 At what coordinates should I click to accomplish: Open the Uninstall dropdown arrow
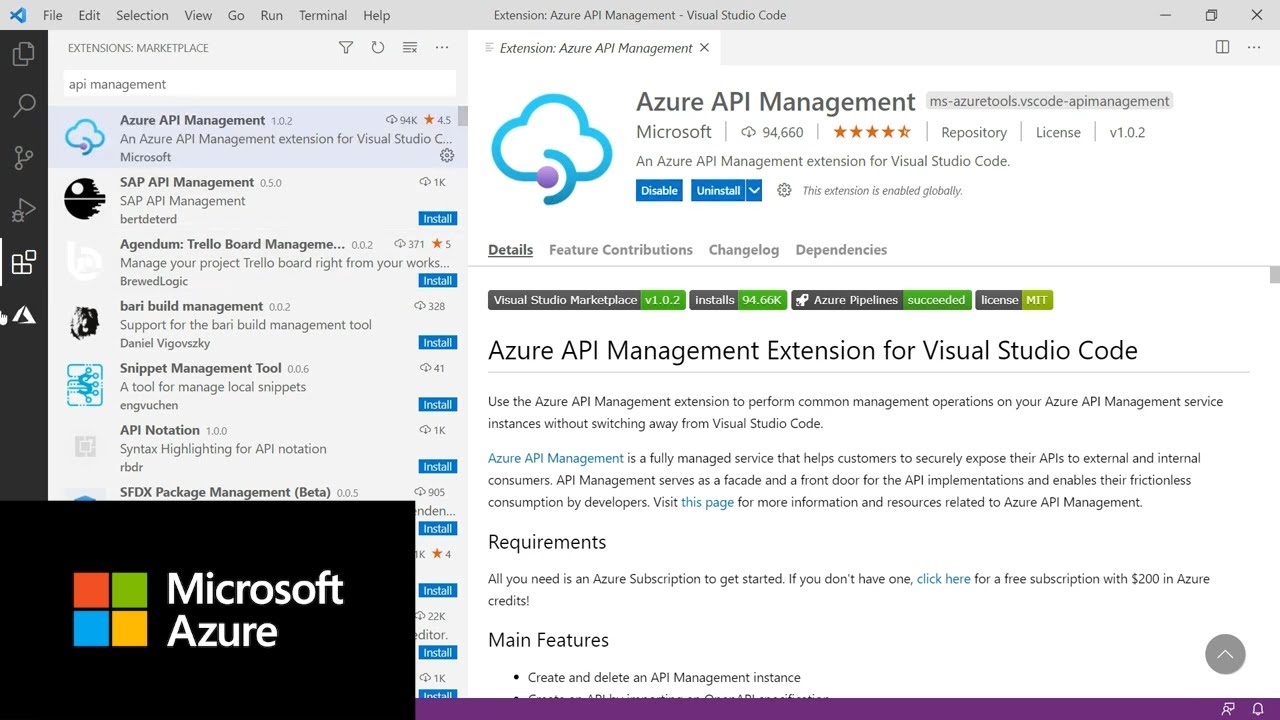tap(754, 190)
